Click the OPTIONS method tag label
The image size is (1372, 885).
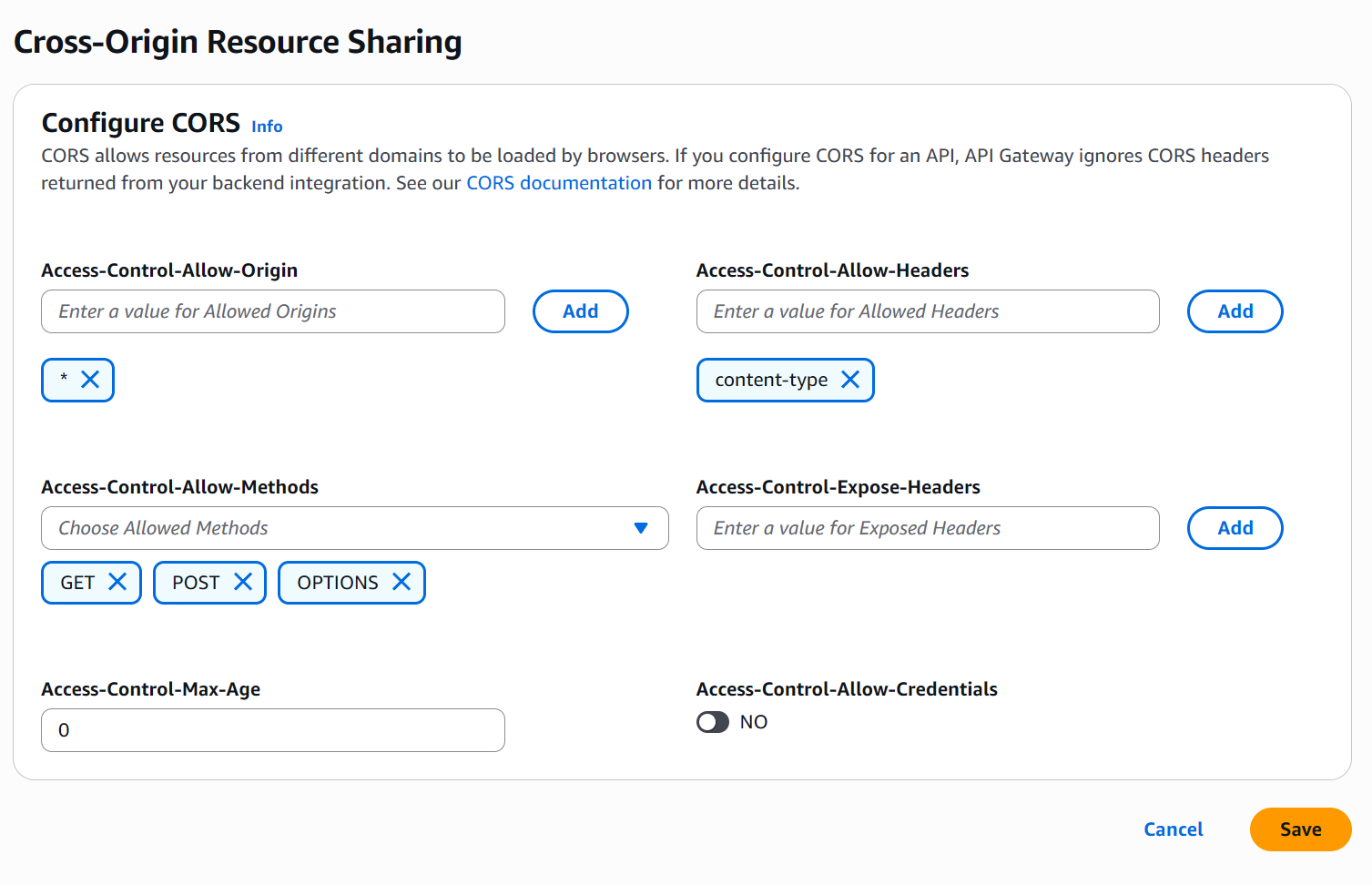pos(338,583)
